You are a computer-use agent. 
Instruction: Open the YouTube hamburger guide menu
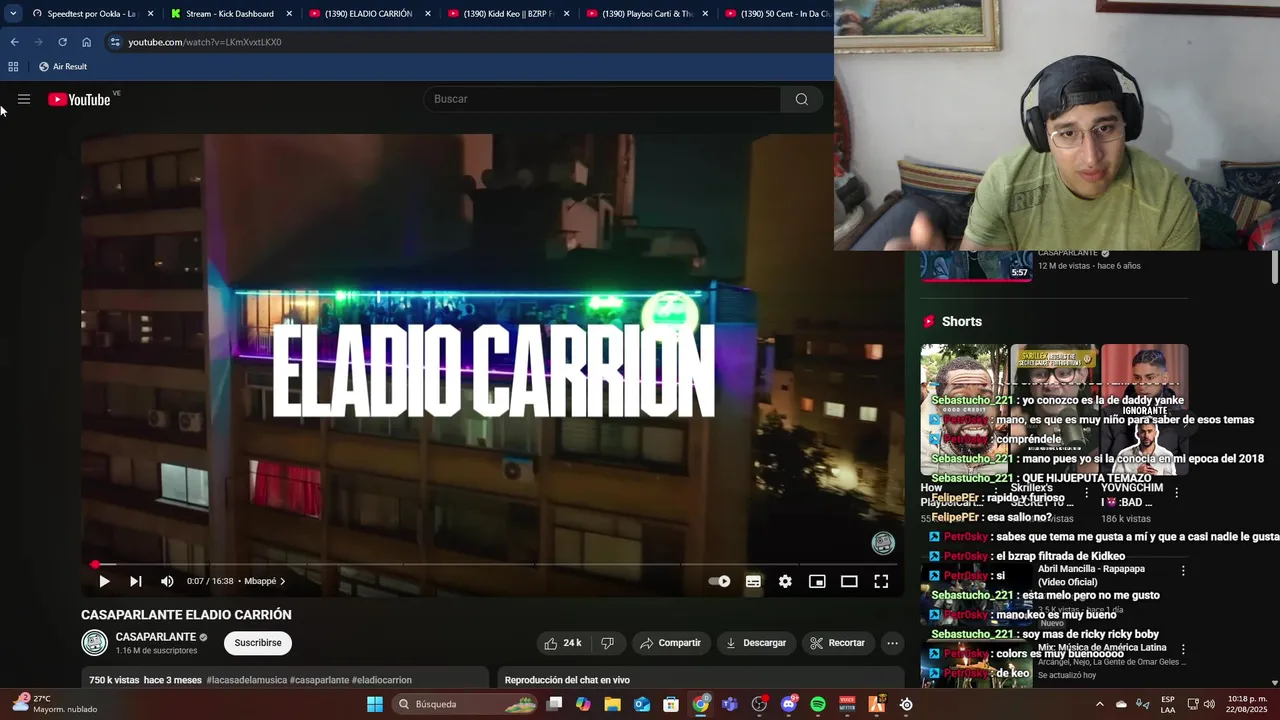click(x=24, y=99)
